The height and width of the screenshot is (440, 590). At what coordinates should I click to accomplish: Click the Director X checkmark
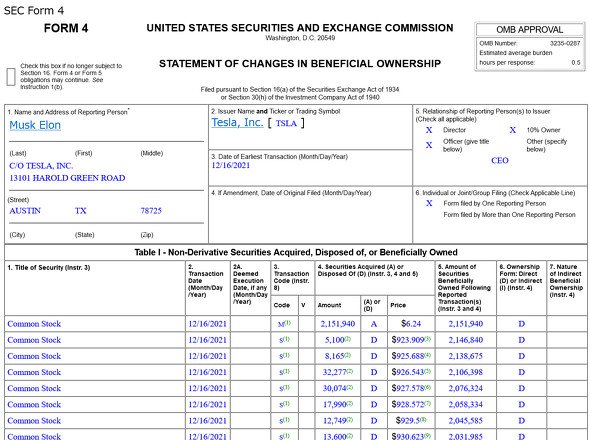429,130
